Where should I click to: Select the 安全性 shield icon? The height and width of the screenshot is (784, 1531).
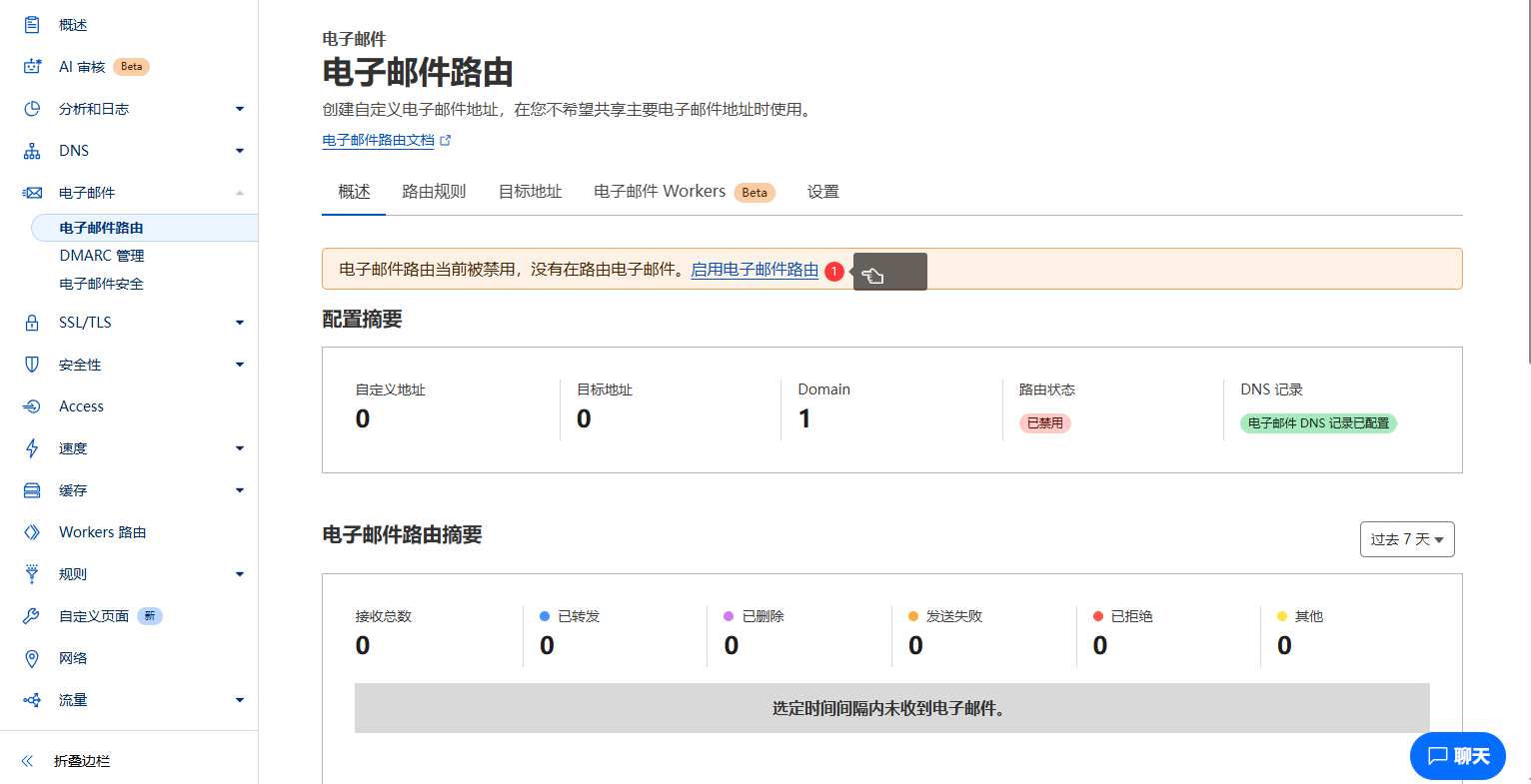click(30, 364)
